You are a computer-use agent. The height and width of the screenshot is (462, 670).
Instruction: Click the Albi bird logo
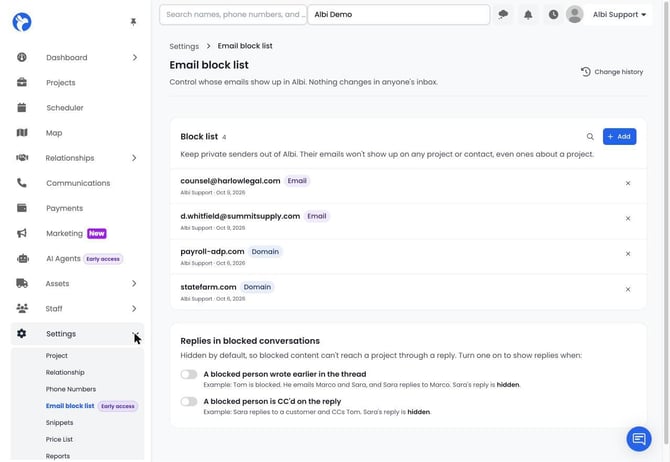[22, 22]
